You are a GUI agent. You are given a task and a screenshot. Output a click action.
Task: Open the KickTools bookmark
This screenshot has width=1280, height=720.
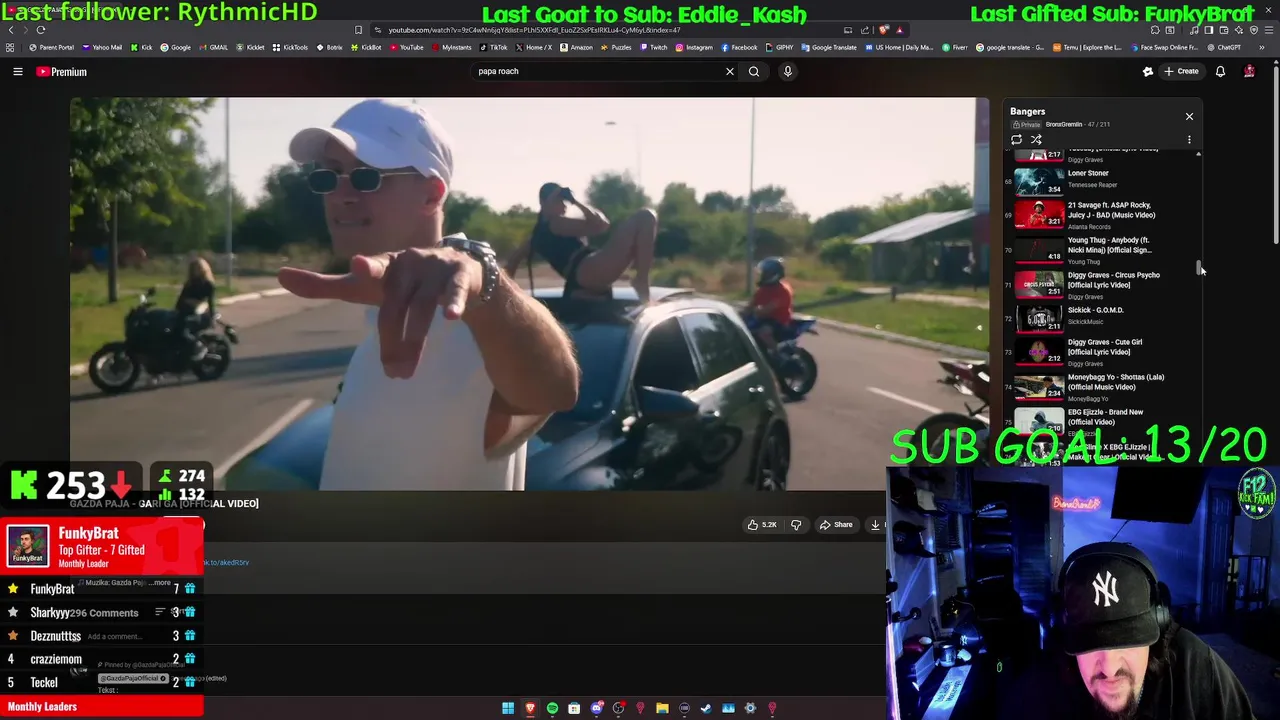click(x=291, y=47)
